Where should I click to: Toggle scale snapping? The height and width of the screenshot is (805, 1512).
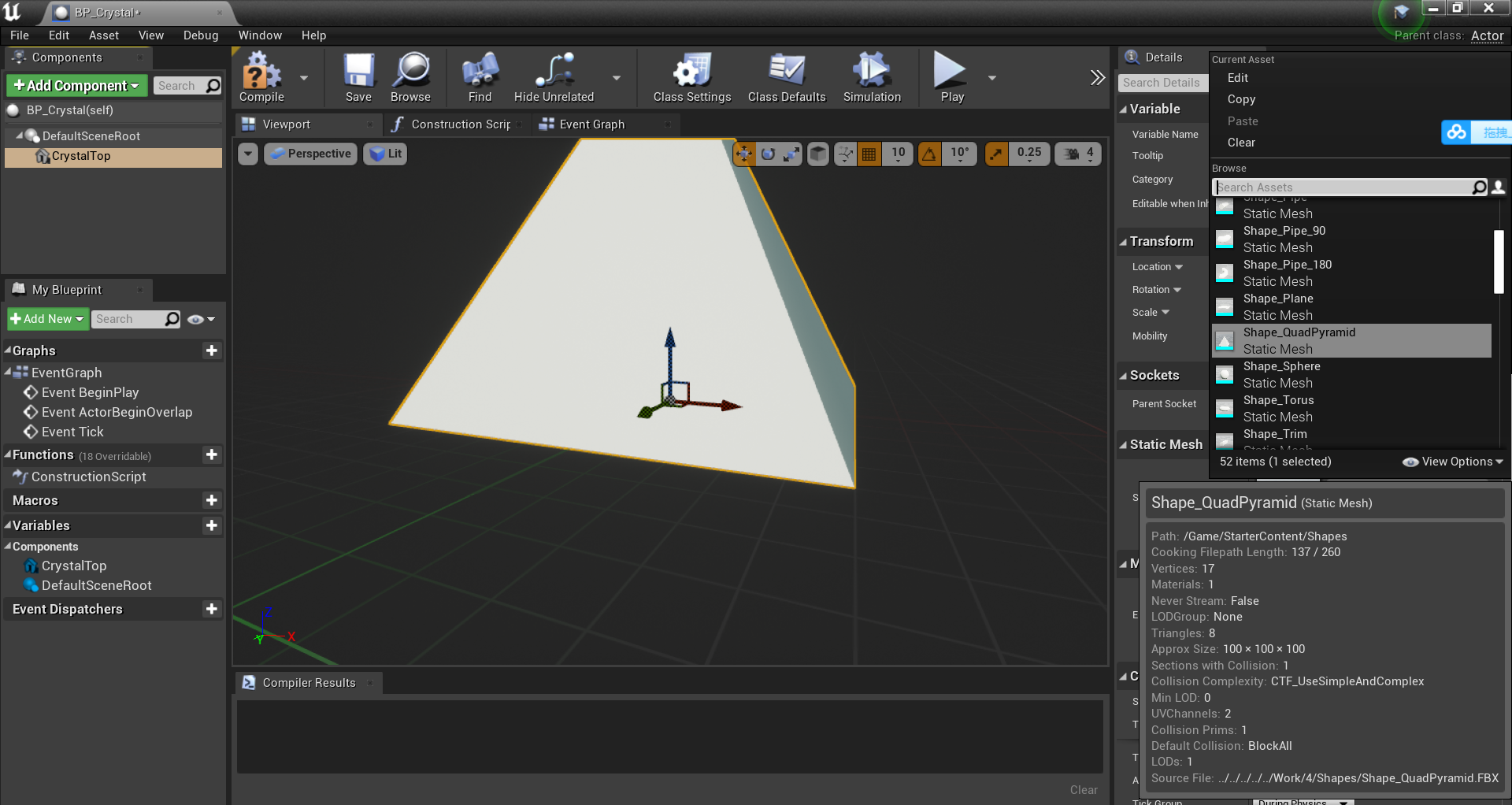996,154
